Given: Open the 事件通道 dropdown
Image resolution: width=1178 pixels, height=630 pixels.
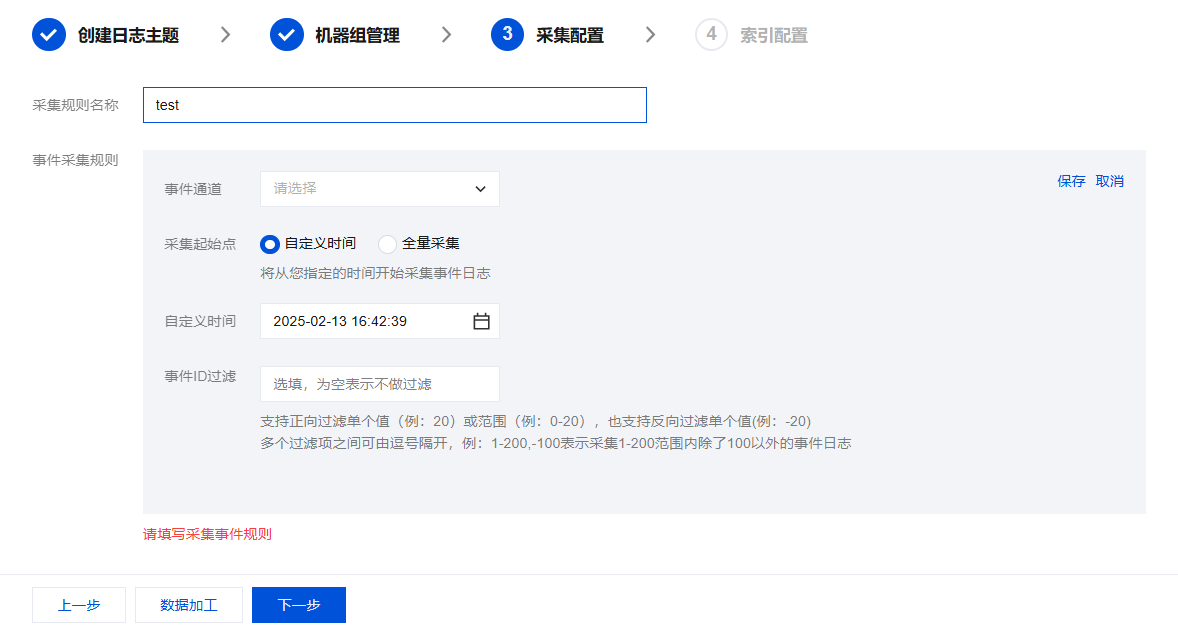Looking at the screenshot, I should [379, 188].
